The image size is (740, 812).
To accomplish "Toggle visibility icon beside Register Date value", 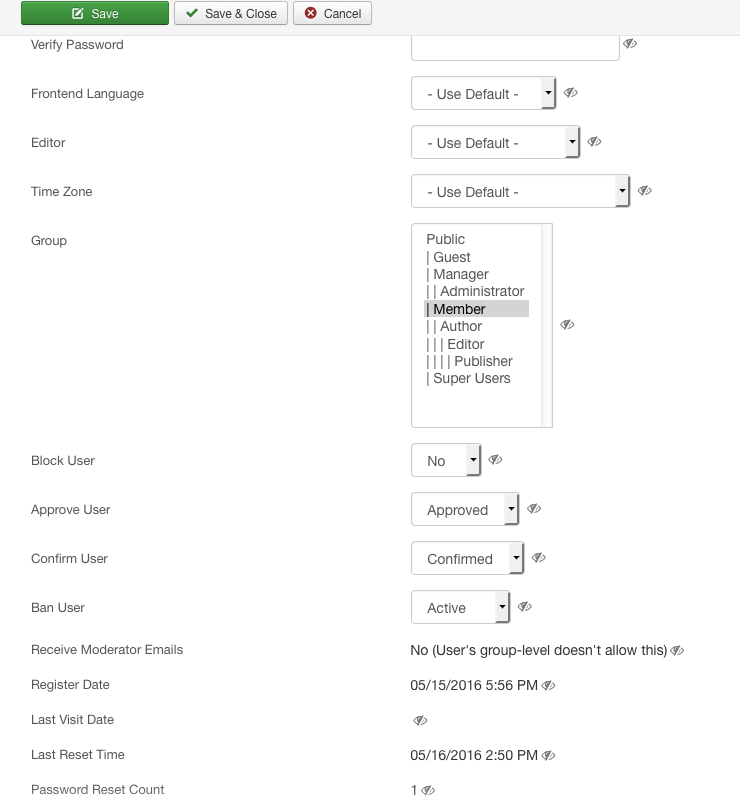I will pos(549,686).
